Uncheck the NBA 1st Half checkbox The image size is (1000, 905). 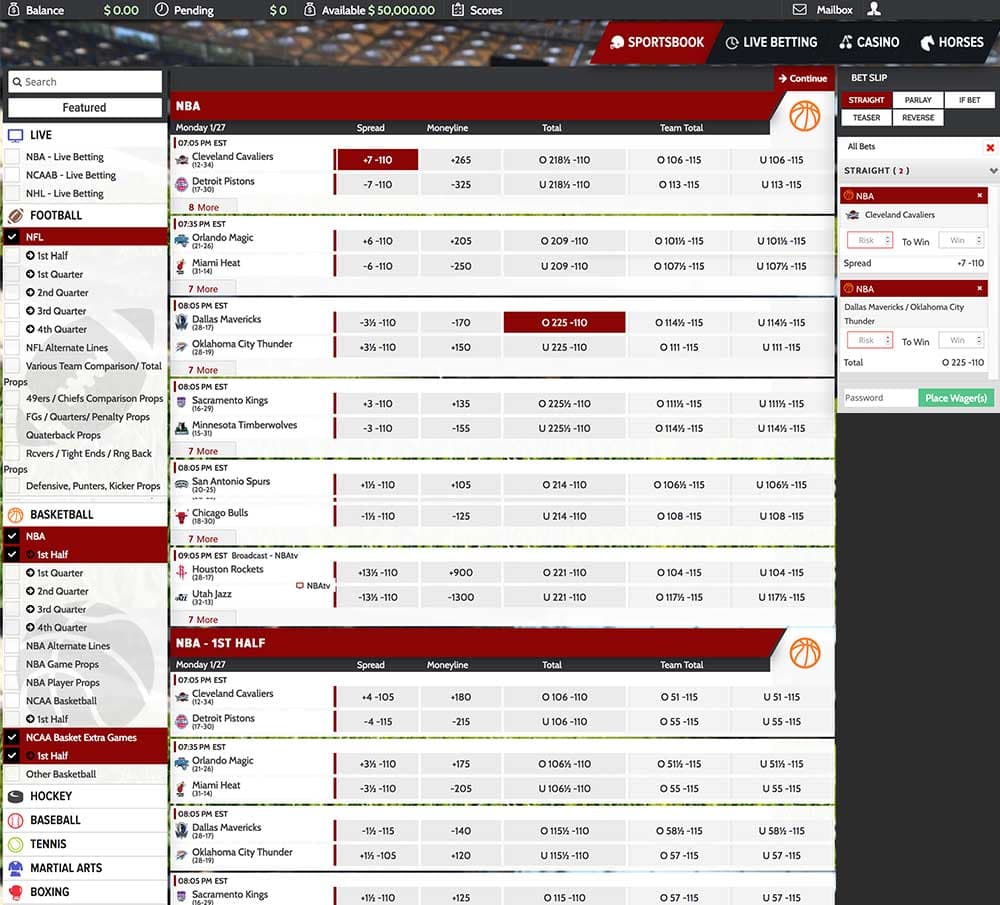(x=12, y=554)
